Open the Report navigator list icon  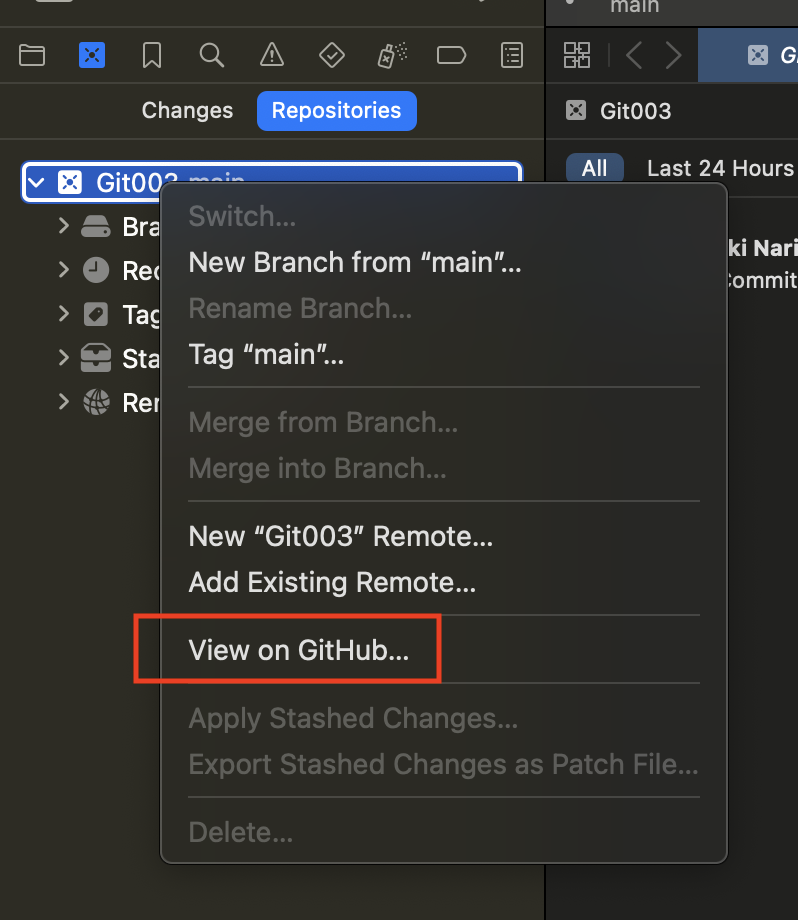pos(512,56)
